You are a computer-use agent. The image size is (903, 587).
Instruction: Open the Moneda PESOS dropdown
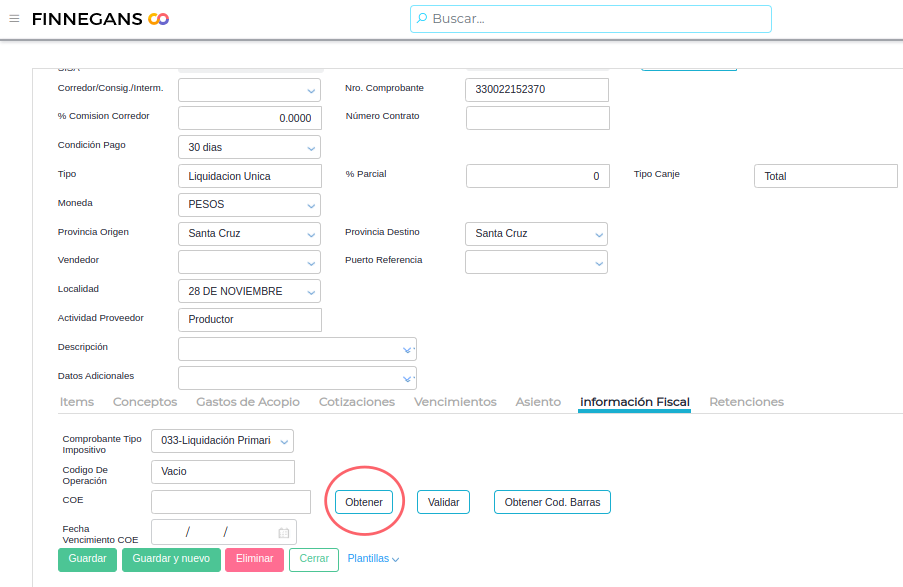[x=311, y=206]
